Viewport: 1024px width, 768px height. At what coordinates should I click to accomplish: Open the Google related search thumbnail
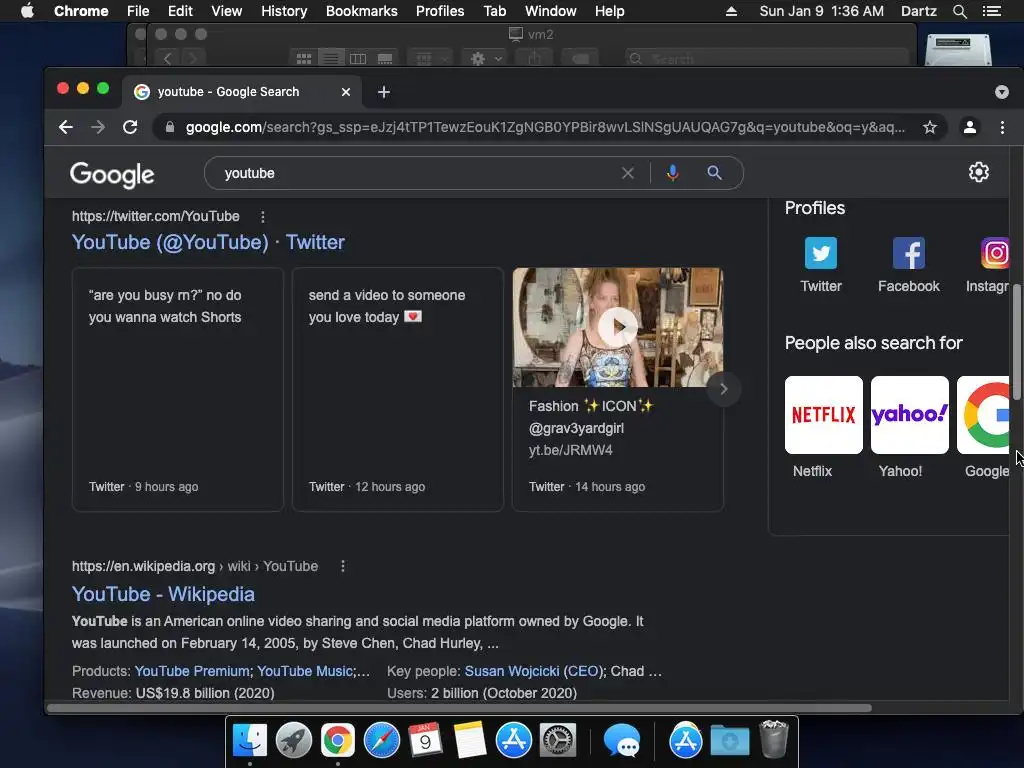[984, 415]
